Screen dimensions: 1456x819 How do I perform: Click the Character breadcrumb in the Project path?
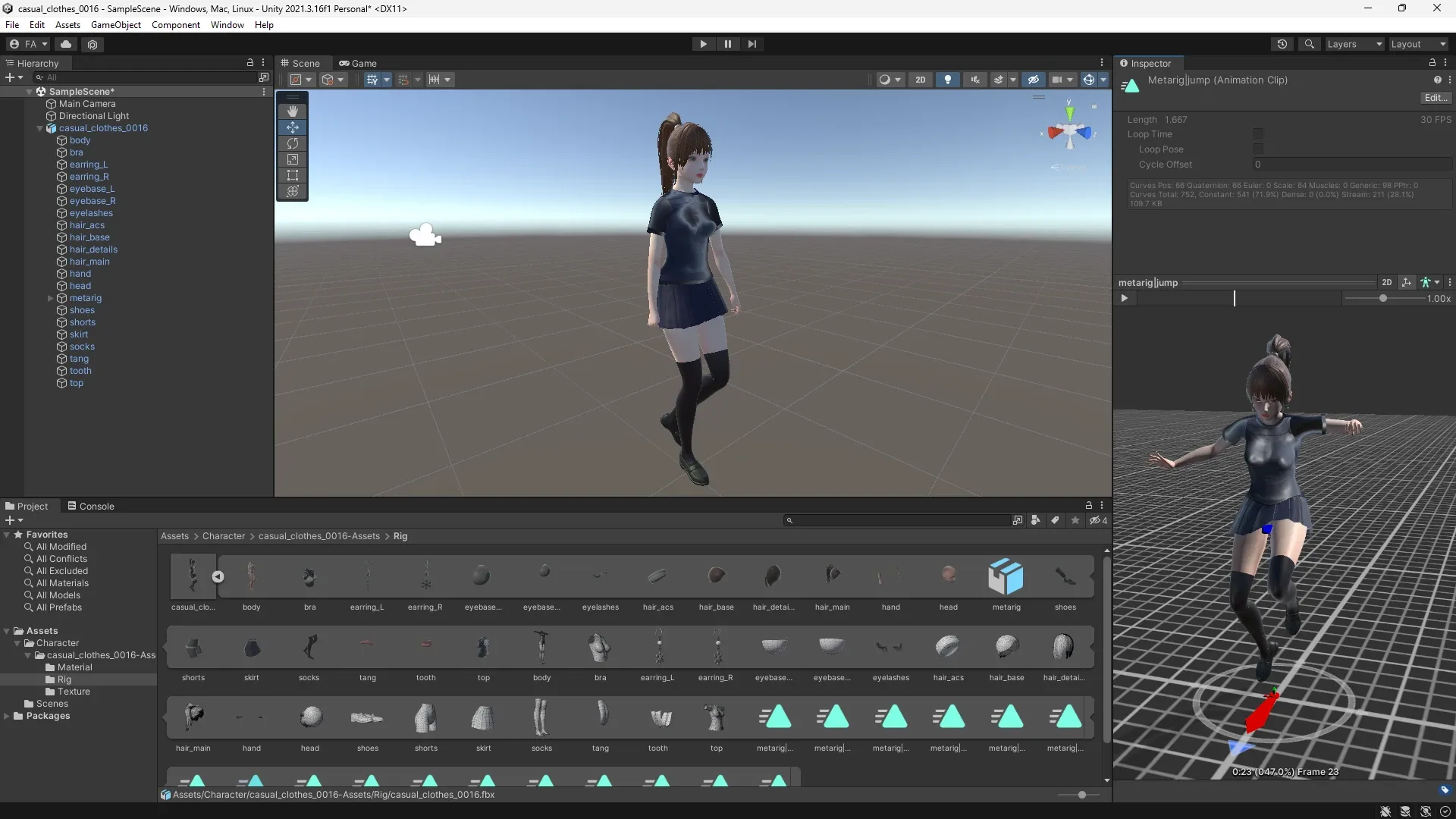point(224,536)
